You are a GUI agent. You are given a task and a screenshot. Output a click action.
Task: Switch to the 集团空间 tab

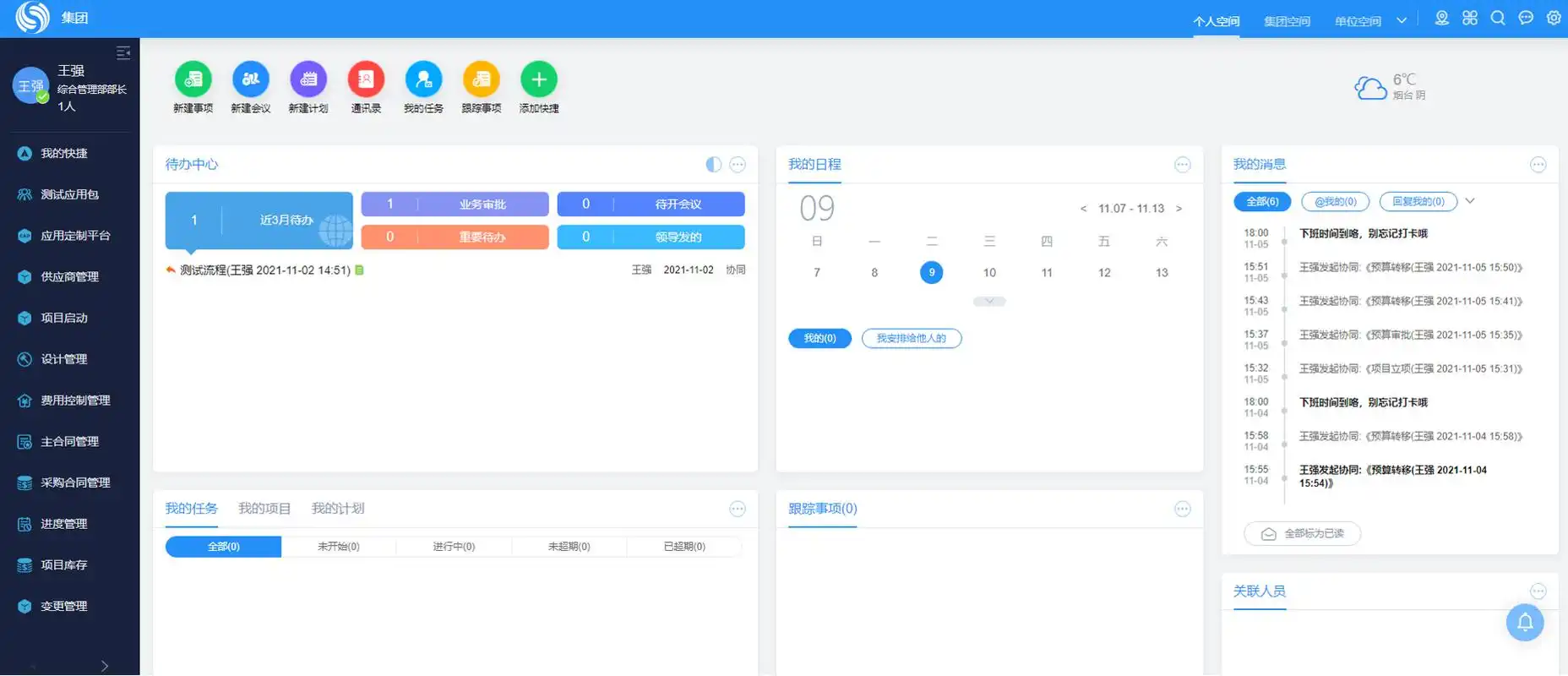tap(1287, 21)
